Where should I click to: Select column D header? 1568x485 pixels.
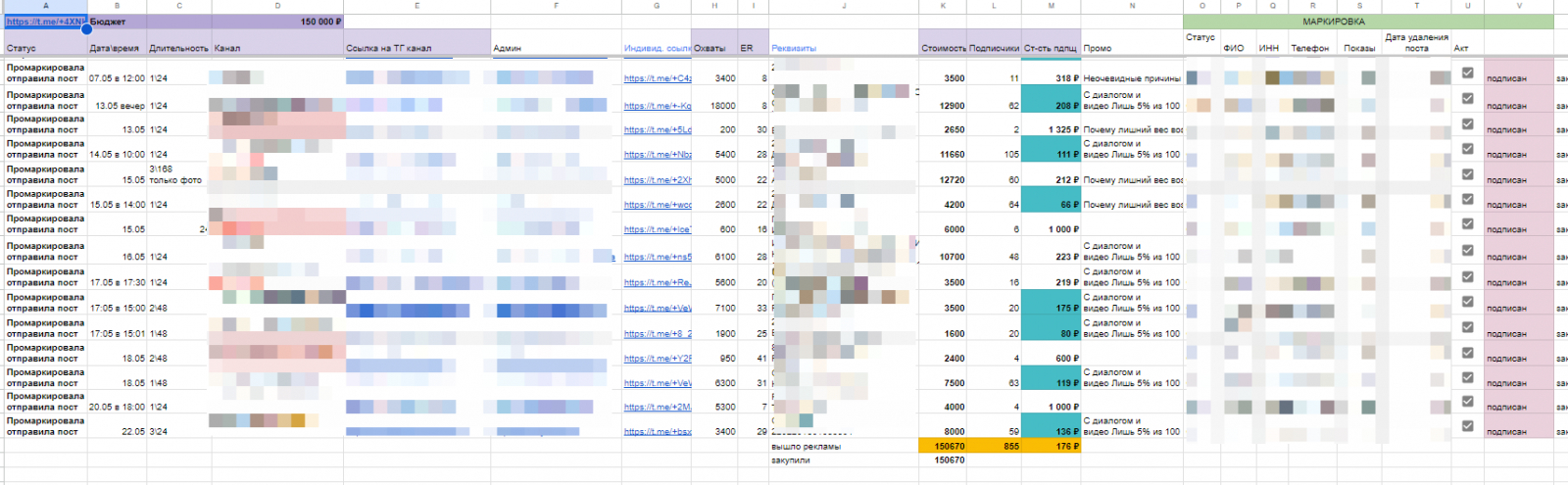click(x=277, y=6)
